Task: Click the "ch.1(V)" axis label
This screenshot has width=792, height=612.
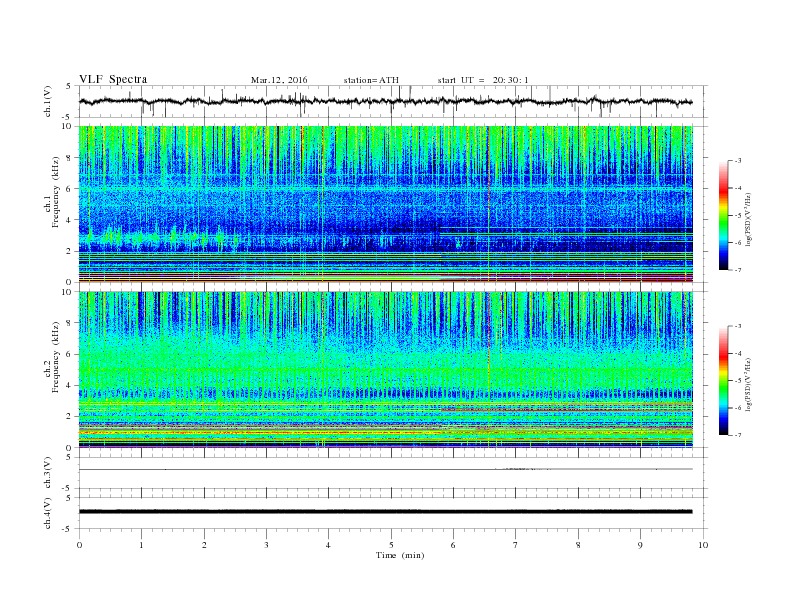Action: tap(48, 101)
